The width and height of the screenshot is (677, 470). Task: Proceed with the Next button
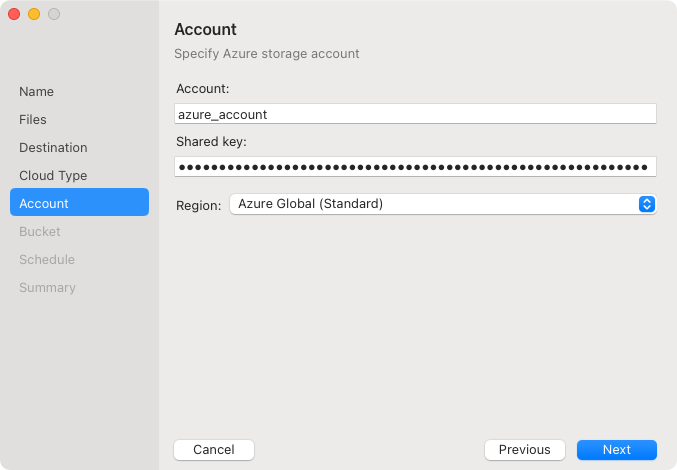(x=617, y=449)
